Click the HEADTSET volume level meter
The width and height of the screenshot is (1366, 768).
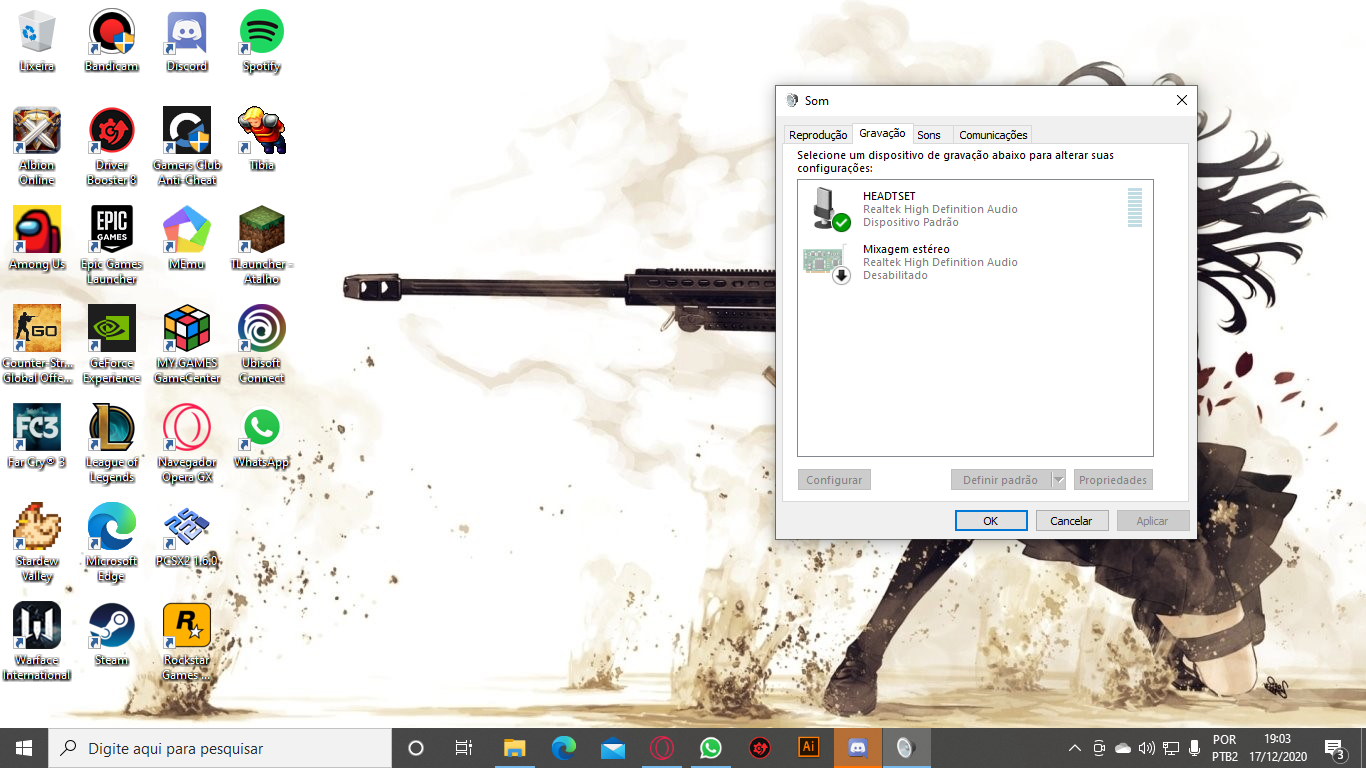(x=1134, y=207)
